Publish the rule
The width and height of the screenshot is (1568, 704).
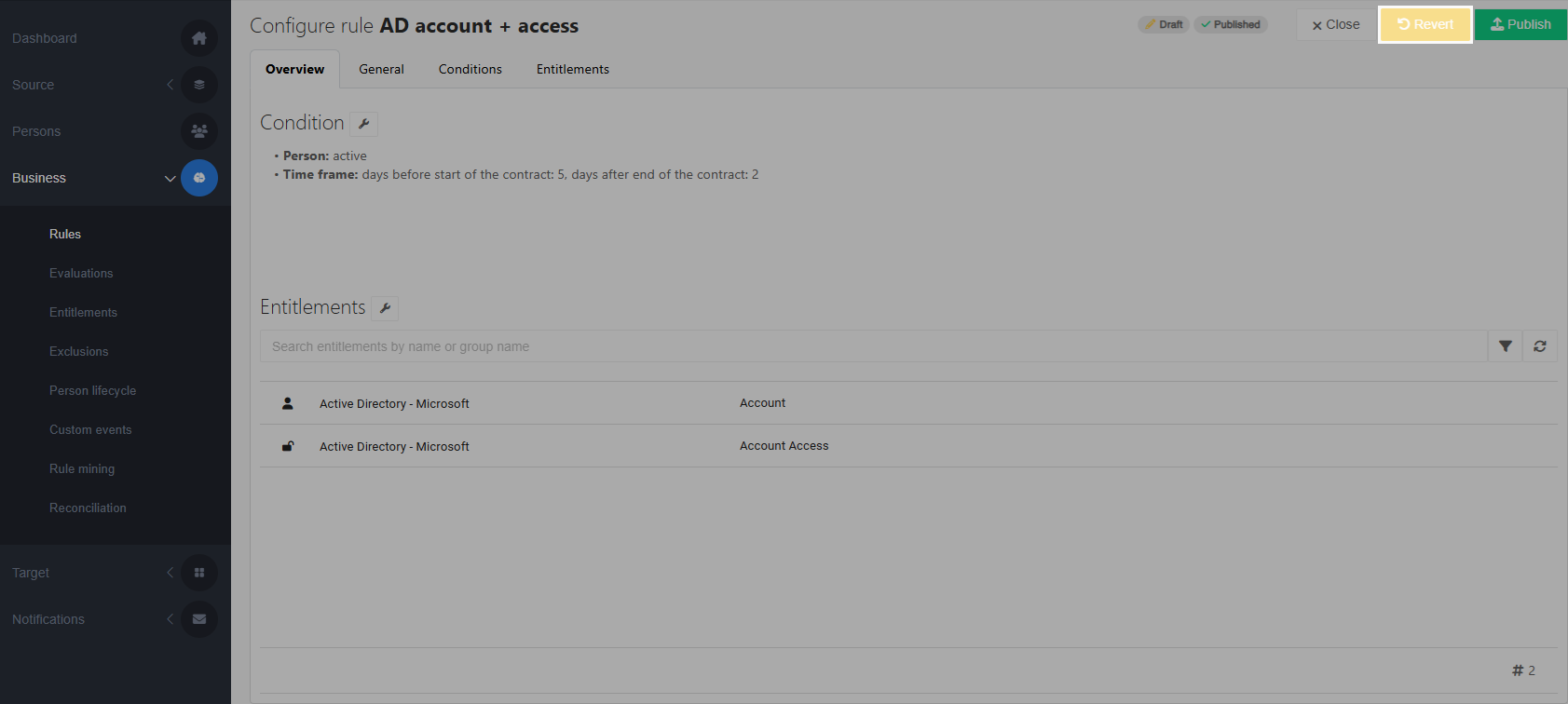(1520, 25)
